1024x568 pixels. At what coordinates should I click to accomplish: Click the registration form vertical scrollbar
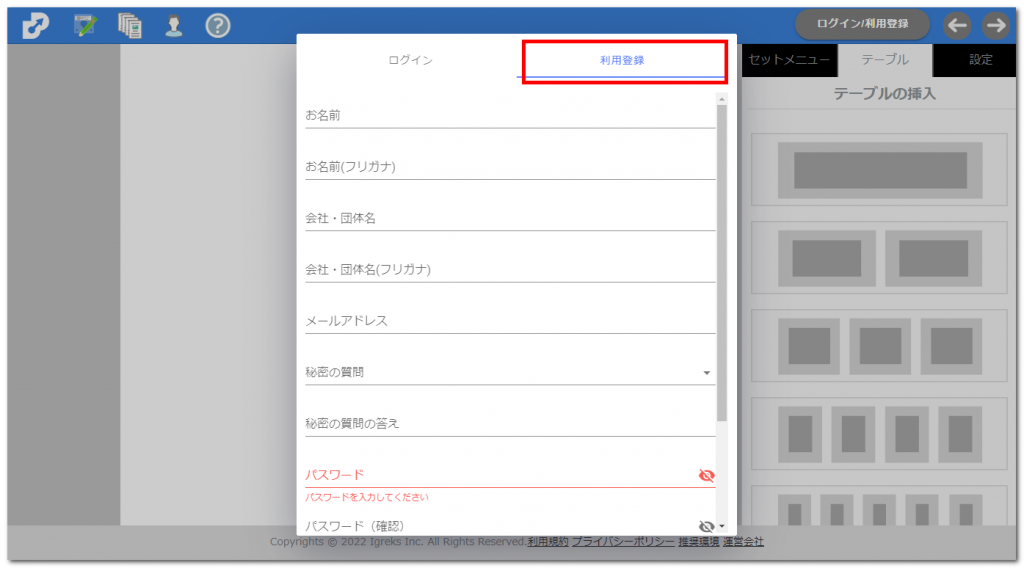[x=722, y=262]
